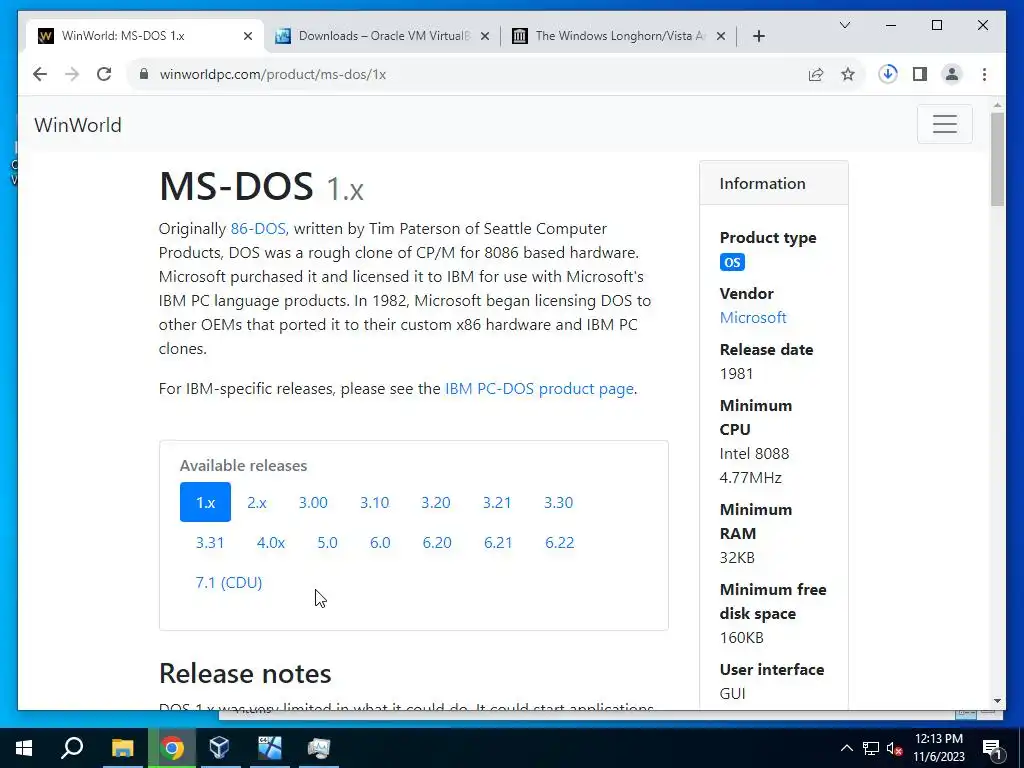The image size is (1024, 768).
Task: Click the Release notes heading
Action: (245, 674)
